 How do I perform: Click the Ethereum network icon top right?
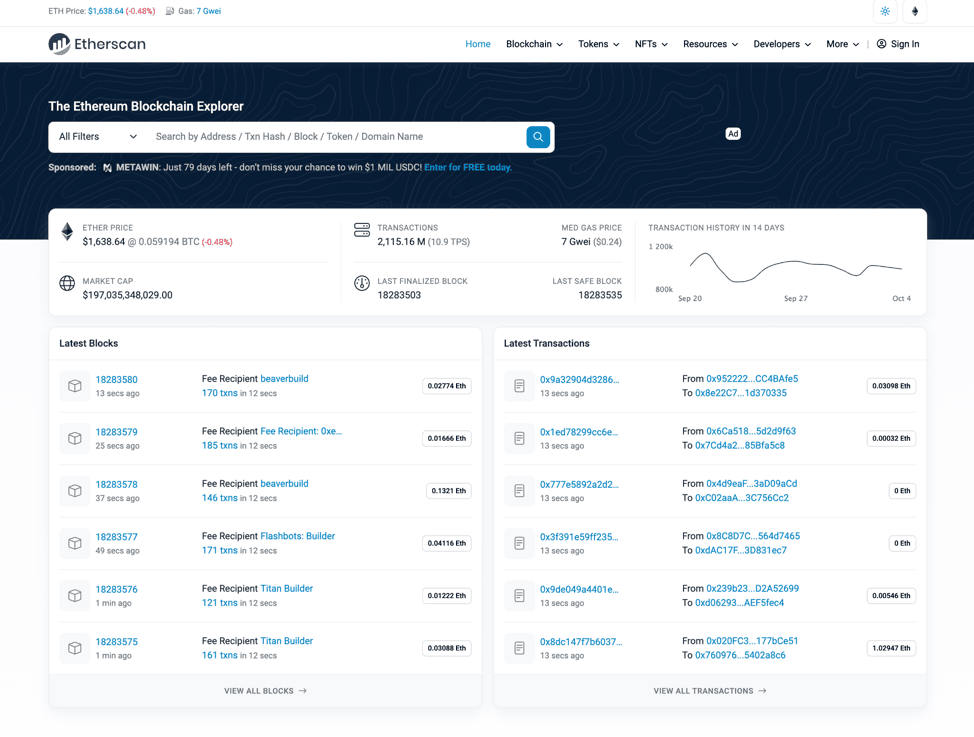pyautogui.click(x=914, y=12)
